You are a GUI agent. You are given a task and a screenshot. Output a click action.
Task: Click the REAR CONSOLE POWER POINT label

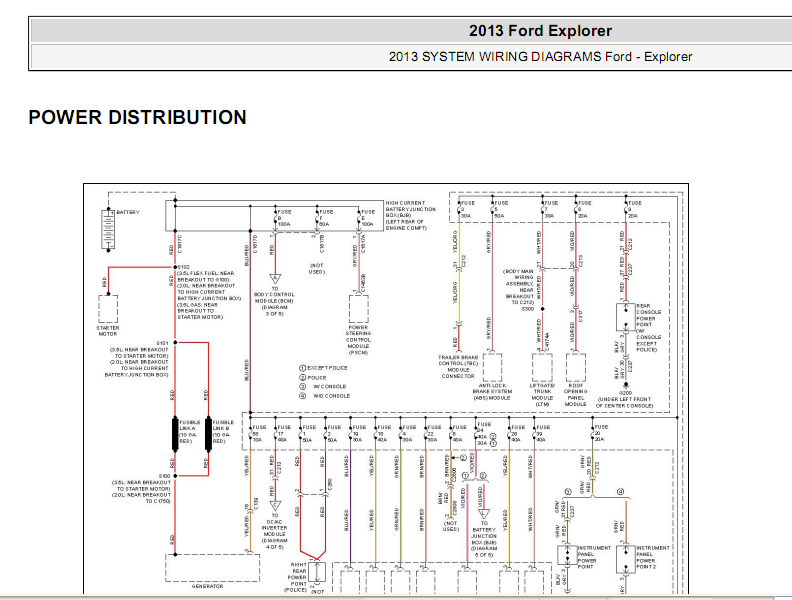(x=648, y=315)
